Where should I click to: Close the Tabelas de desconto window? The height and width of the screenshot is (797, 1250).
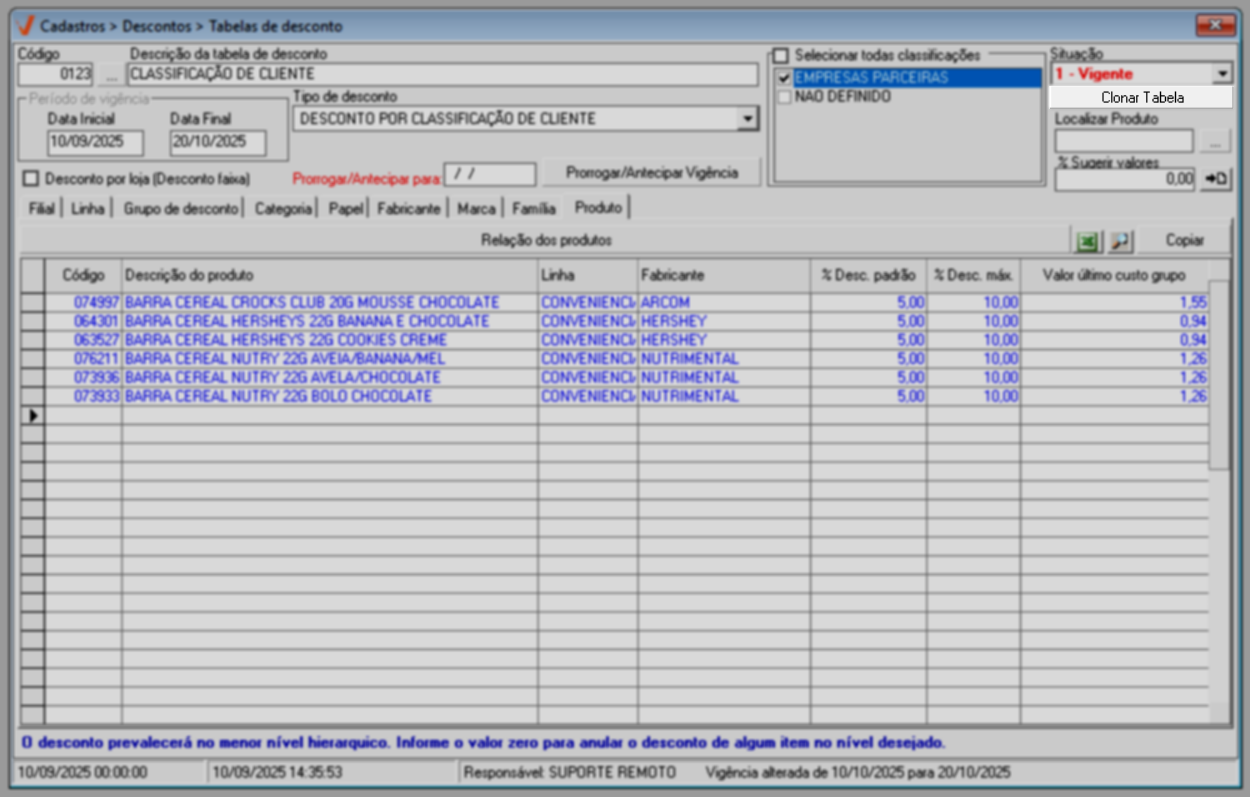(1216, 24)
